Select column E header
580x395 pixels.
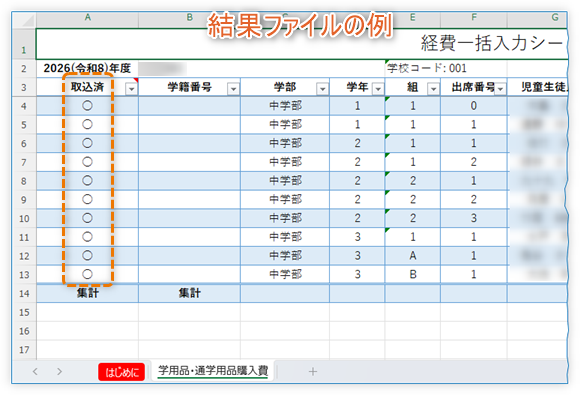[412, 17]
